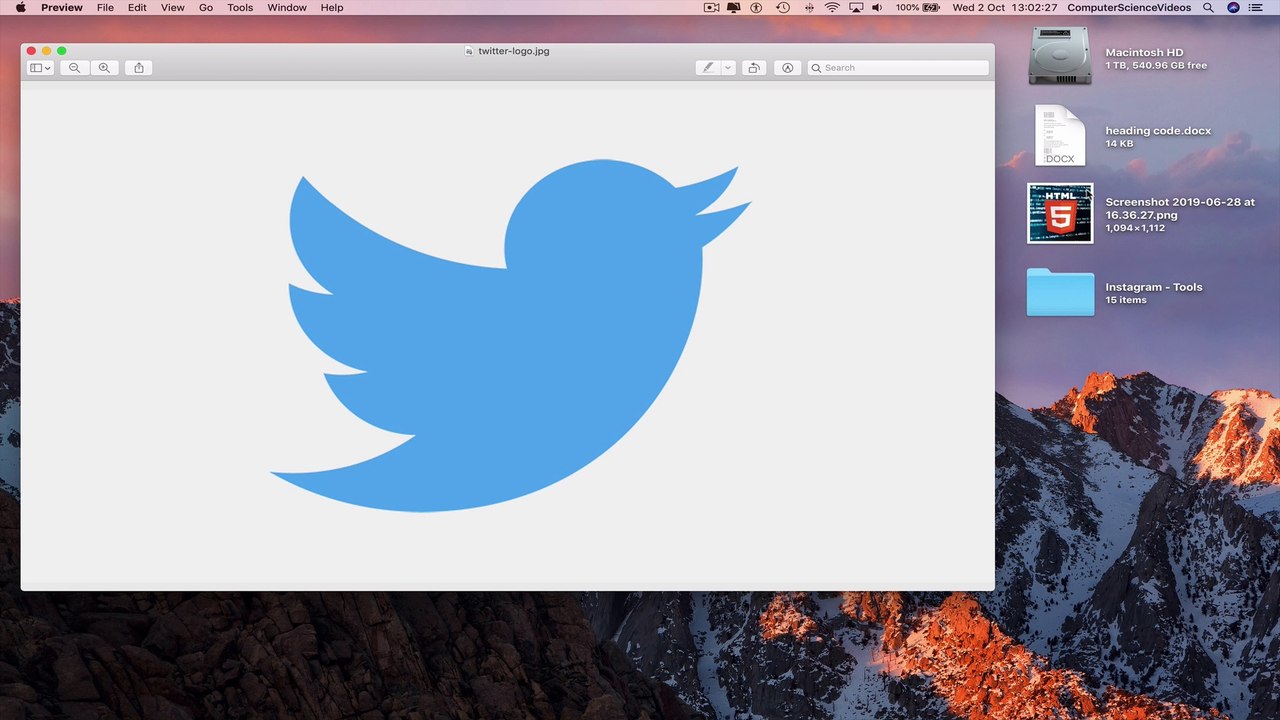Image resolution: width=1280 pixels, height=720 pixels.
Task: Open the Tools menu
Action: (240, 7)
